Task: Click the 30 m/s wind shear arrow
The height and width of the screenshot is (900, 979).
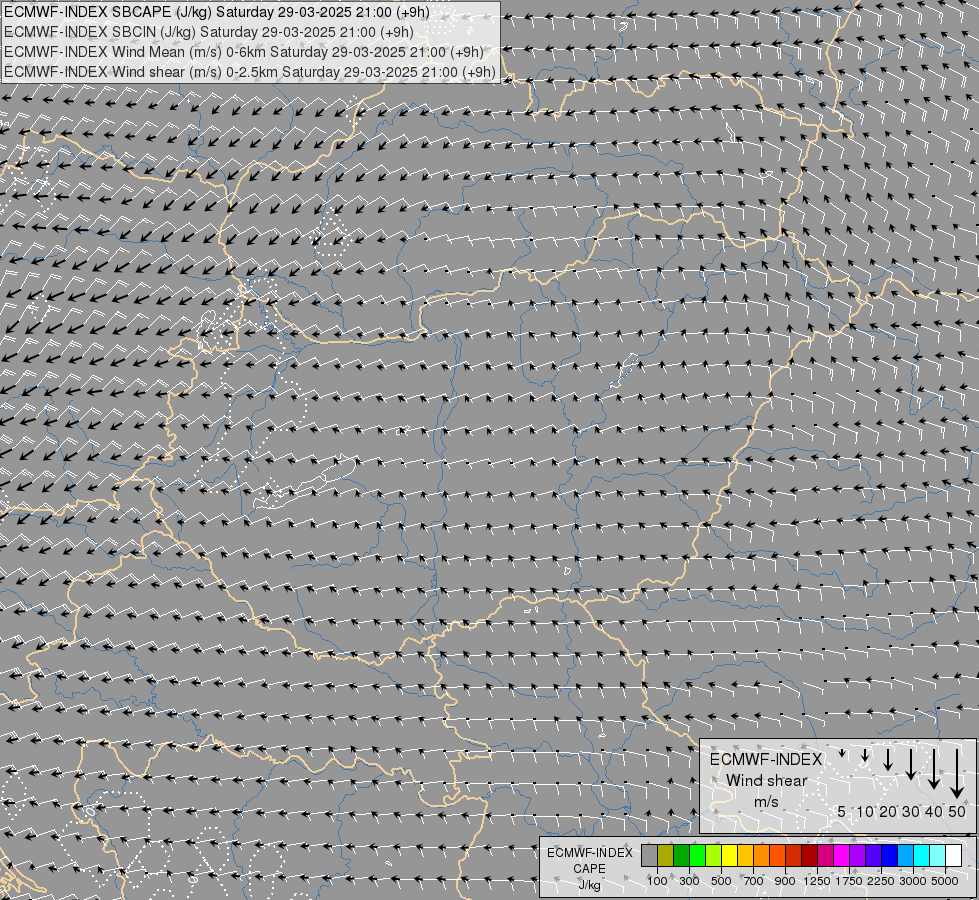Action: click(911, 764)
